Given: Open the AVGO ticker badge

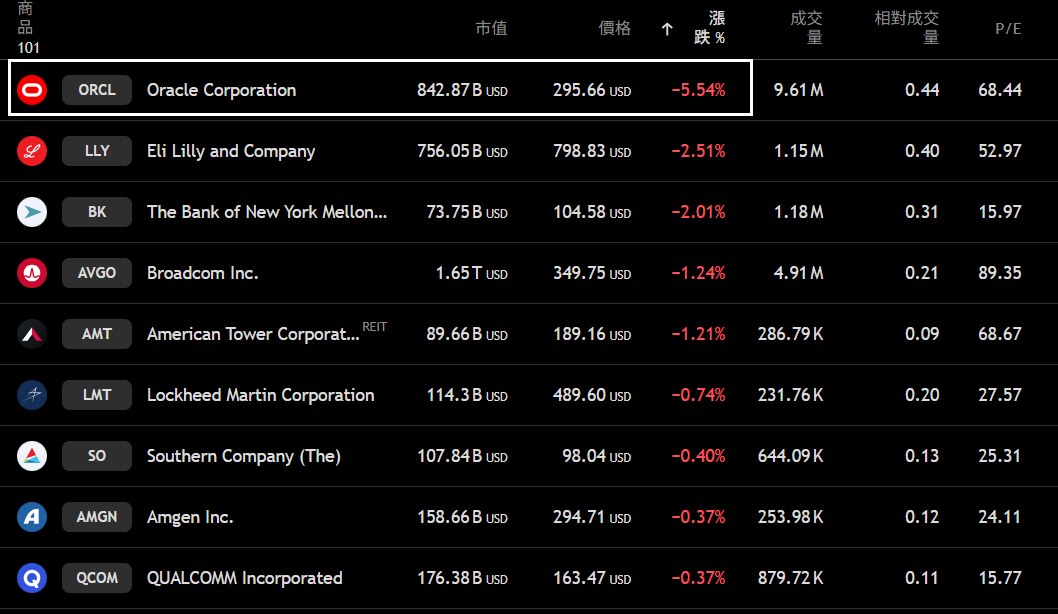Looking at the screenshot, I should coord(97,273).
